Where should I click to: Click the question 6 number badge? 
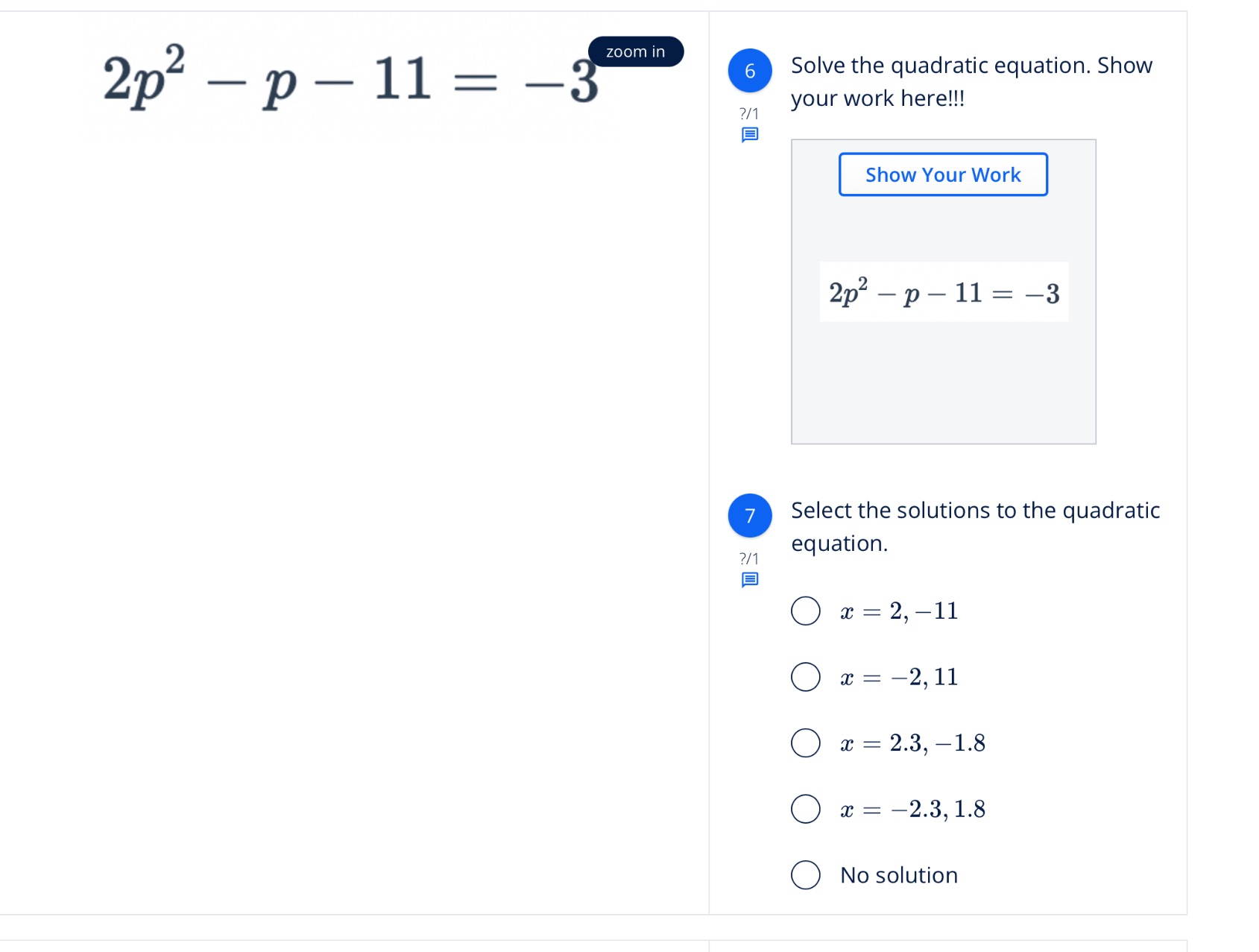coord(749,71)
